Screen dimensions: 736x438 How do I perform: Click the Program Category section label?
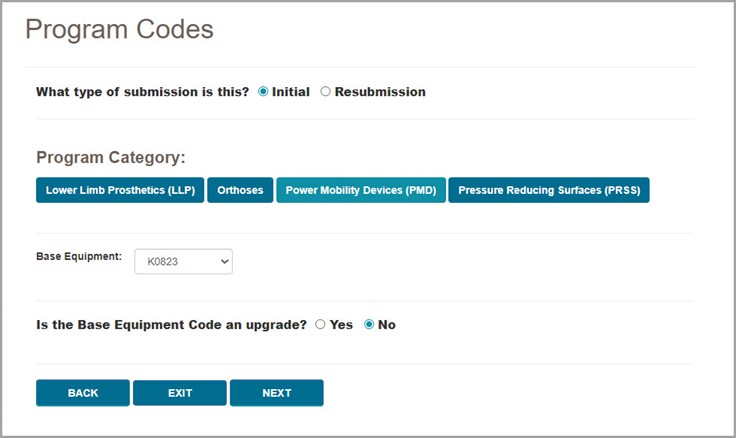[111, 158]
